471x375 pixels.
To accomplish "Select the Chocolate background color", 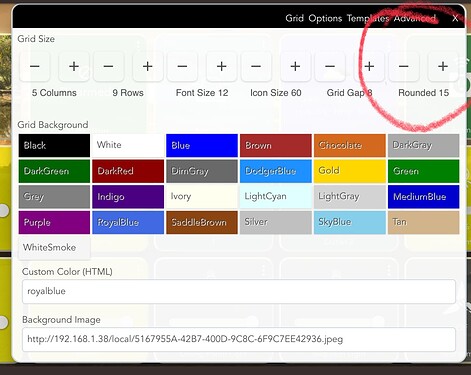I will (x=350, y=145).
